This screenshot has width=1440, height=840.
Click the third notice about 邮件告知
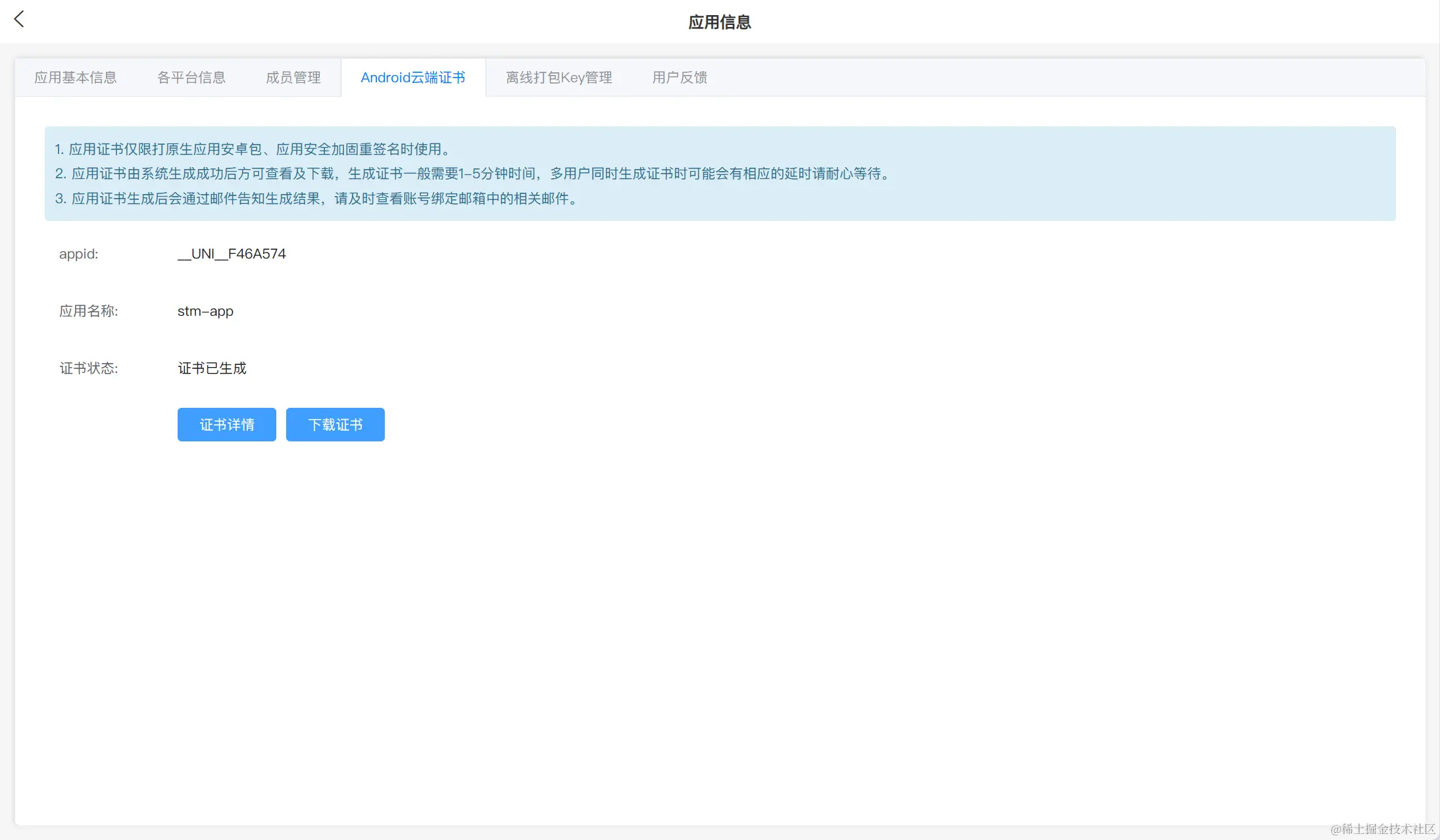(x=317, y=199)
